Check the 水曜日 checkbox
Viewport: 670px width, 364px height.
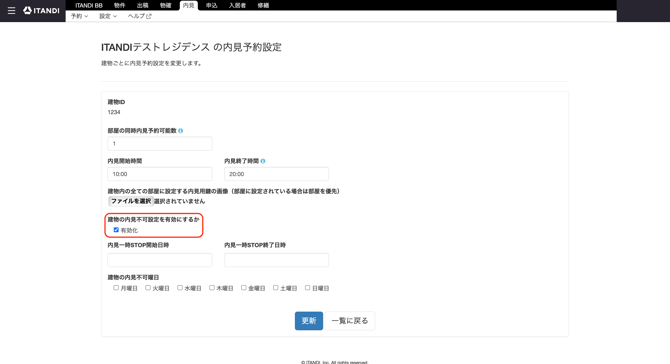coord(180,288)
